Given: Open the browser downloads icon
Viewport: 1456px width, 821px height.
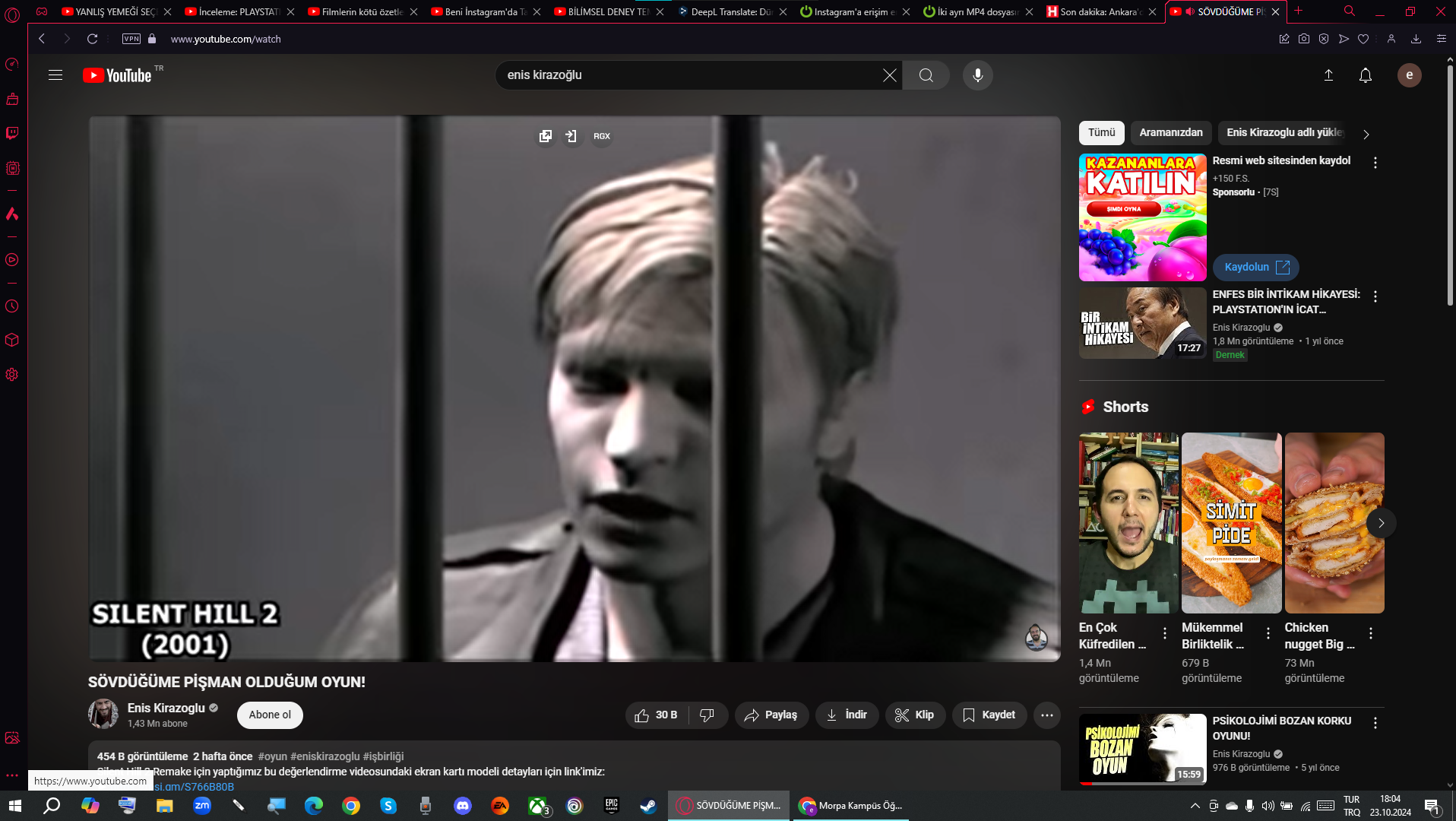Looking at the screenshot, I should pyautogui.click(x=1416, y=39).
